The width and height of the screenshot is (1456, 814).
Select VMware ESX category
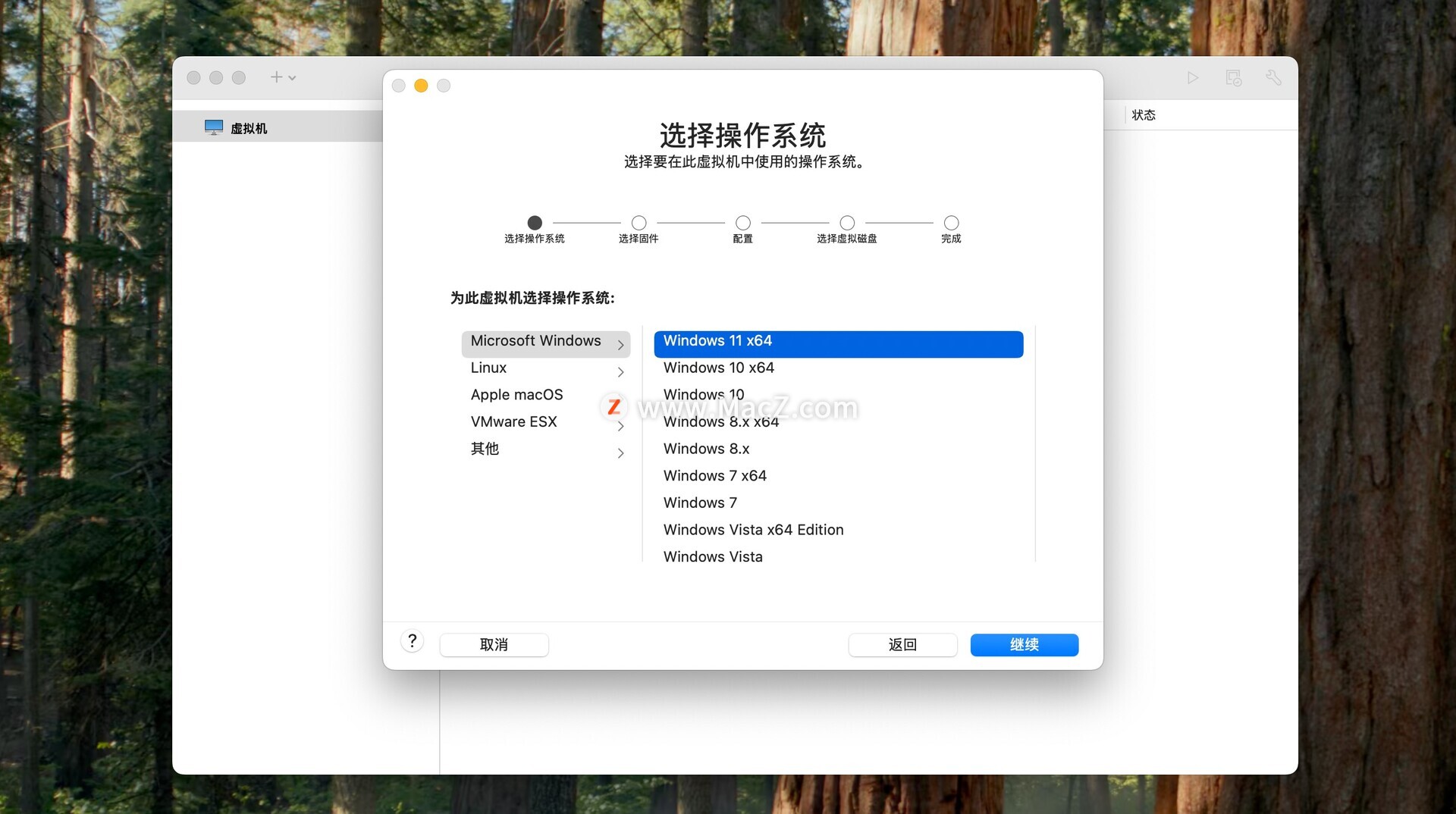pyautogui.click(x=545, y=422)
